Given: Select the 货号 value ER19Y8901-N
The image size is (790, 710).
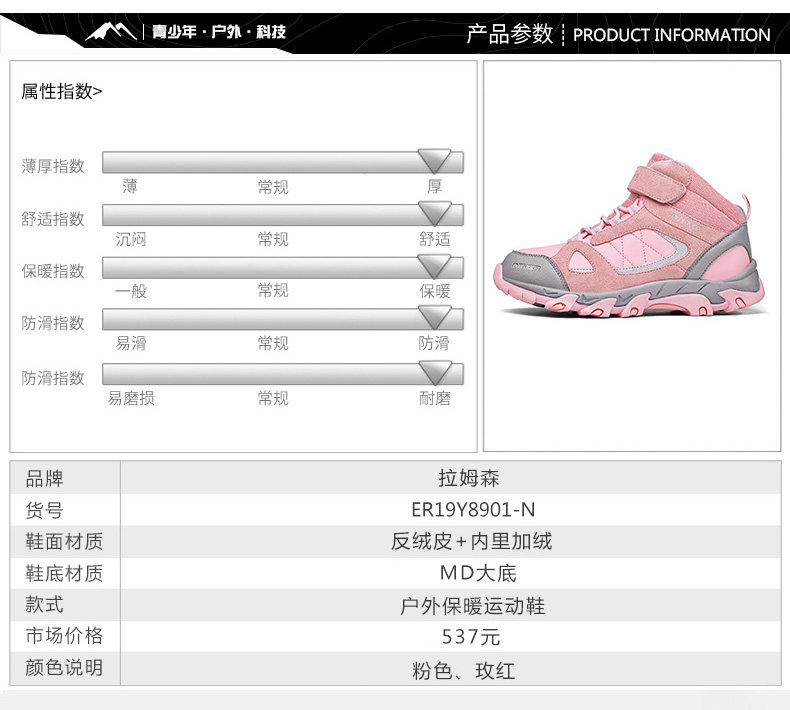Looking at the screenshot, I should (x=473, y=509).
